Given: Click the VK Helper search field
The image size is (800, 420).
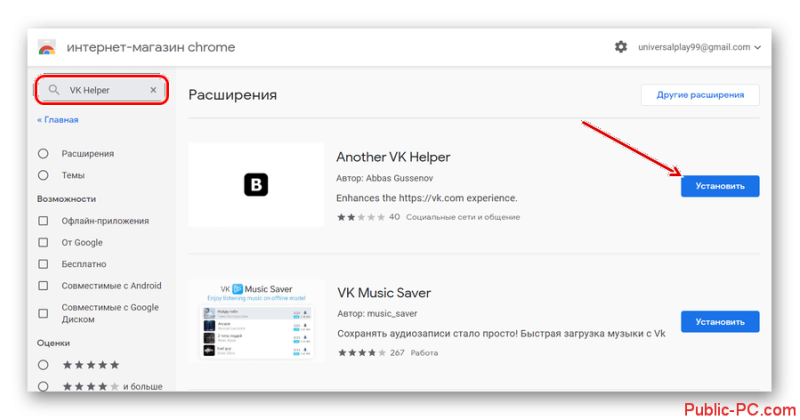Looking at the screenshot, I should tap(102, 90).
